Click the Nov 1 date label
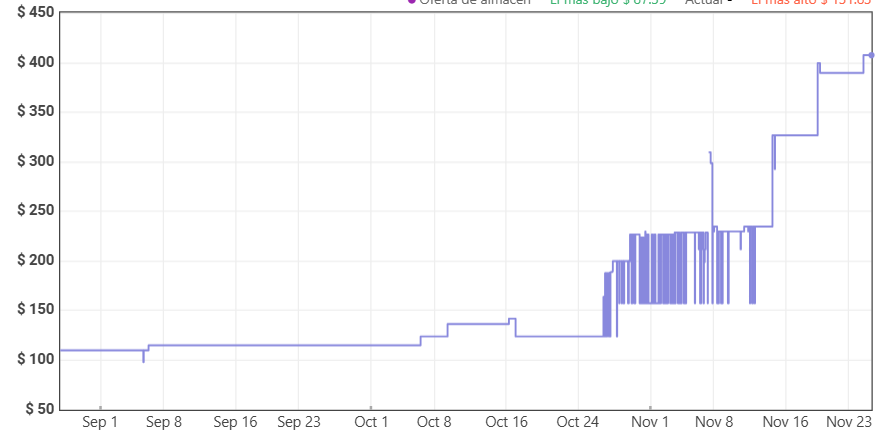 (650, 422)
